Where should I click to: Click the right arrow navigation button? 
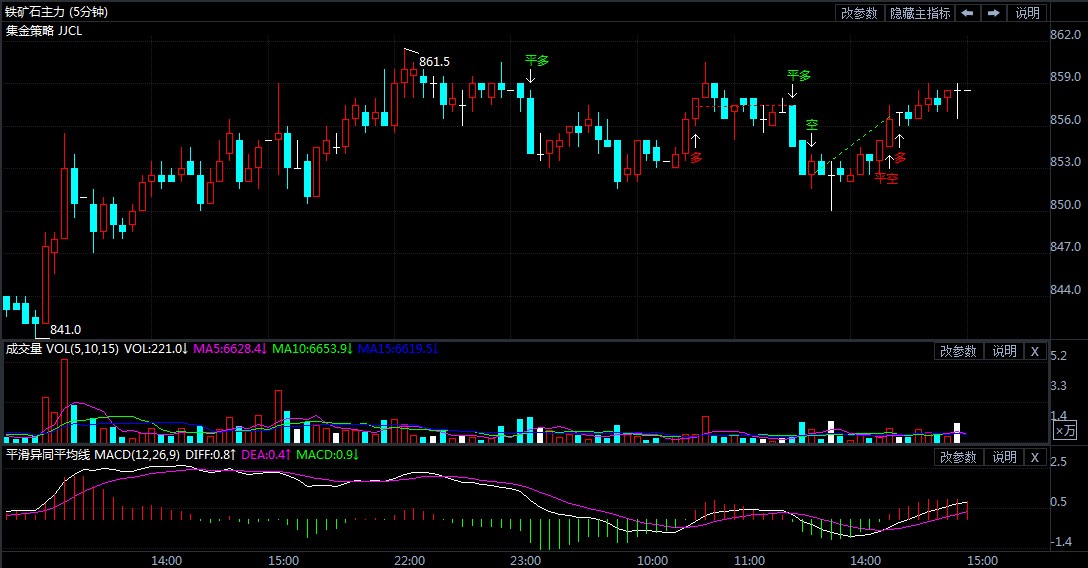click(x=993, y=13)
